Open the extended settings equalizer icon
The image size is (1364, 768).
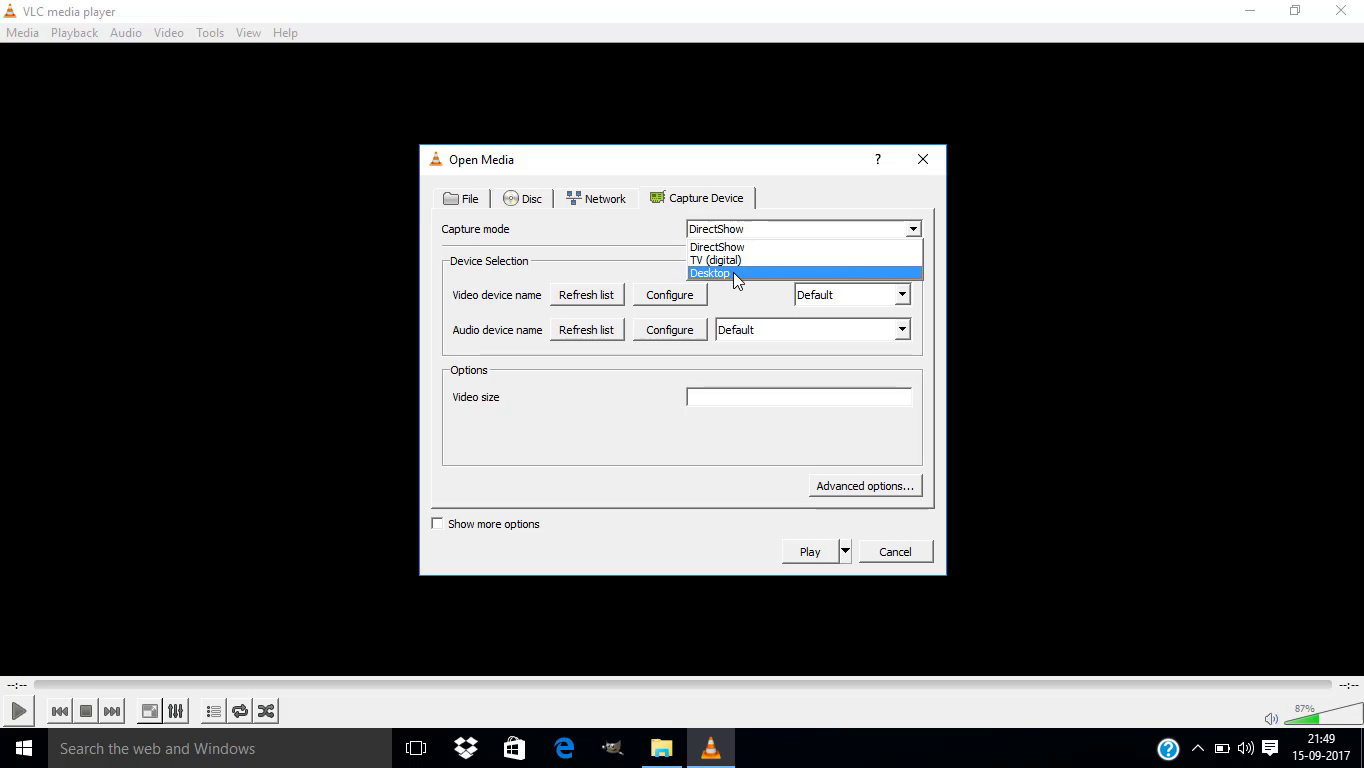(175, 711)
